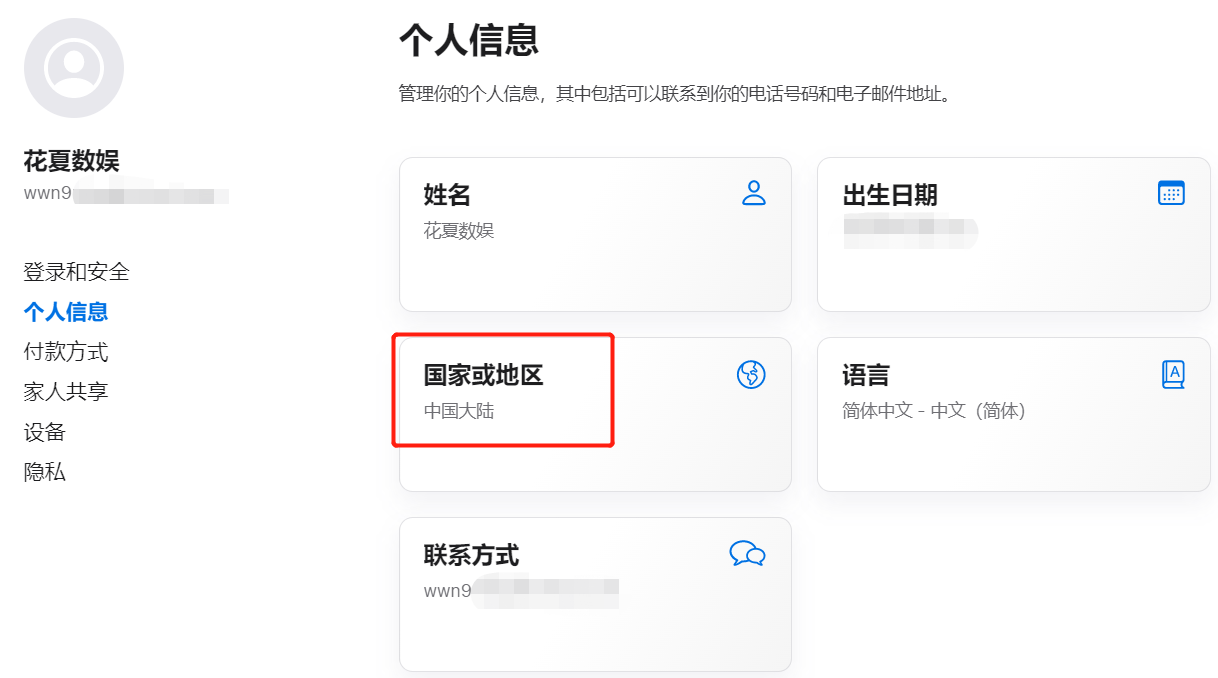Select 个人信息 in sidebar
The image size is (1218, 678).
click(x=66, y=312)
